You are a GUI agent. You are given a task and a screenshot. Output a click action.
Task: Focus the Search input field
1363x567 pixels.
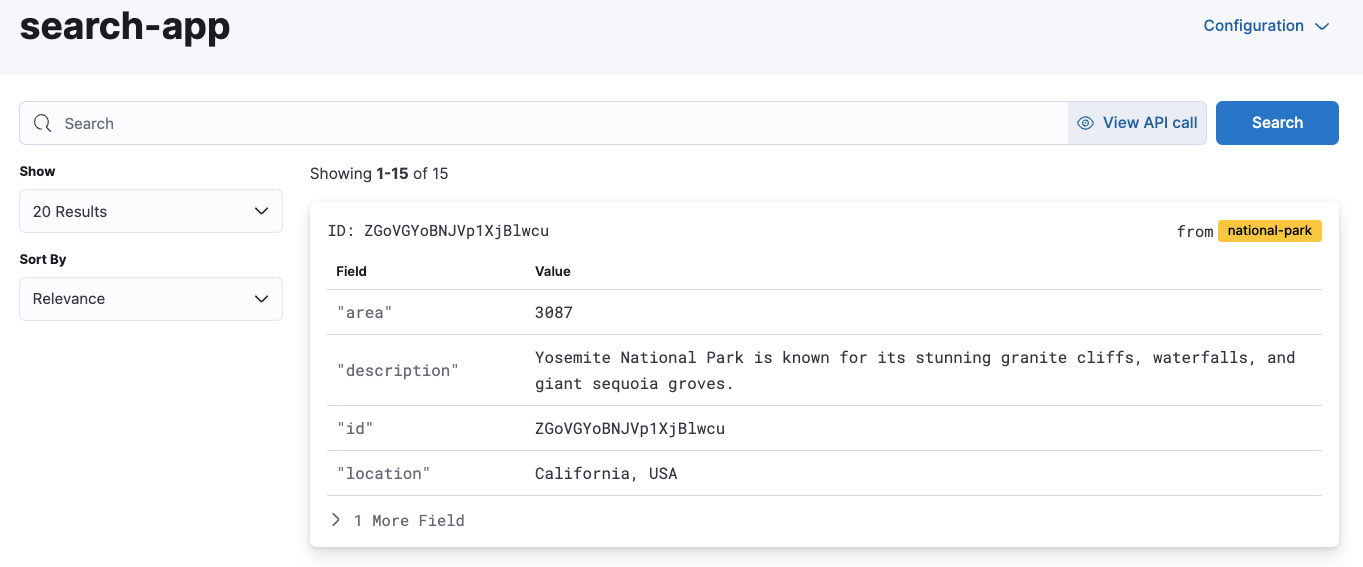(544, 123)
